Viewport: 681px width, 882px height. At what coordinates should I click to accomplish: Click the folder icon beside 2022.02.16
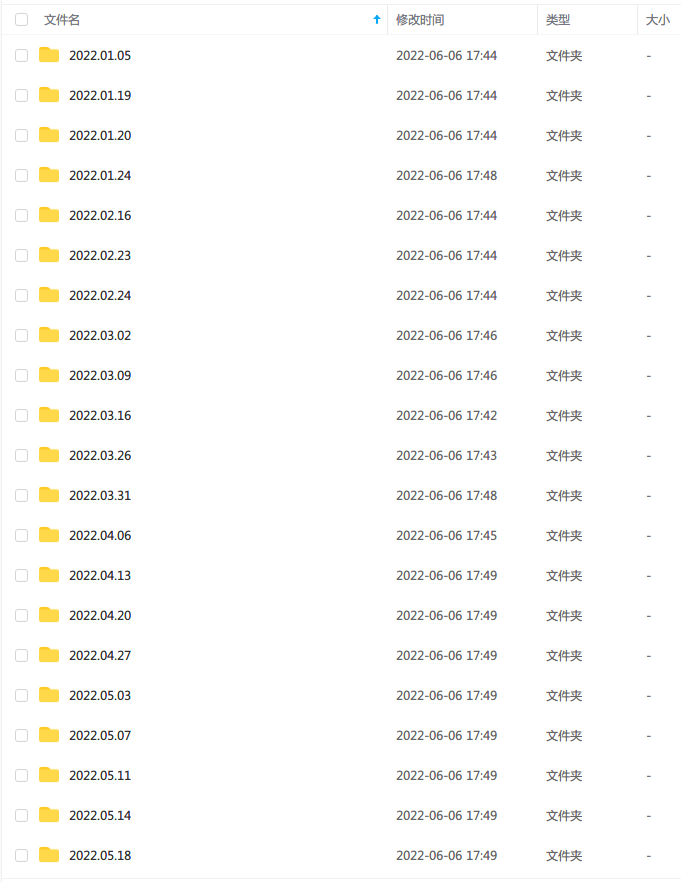[49, 215]
